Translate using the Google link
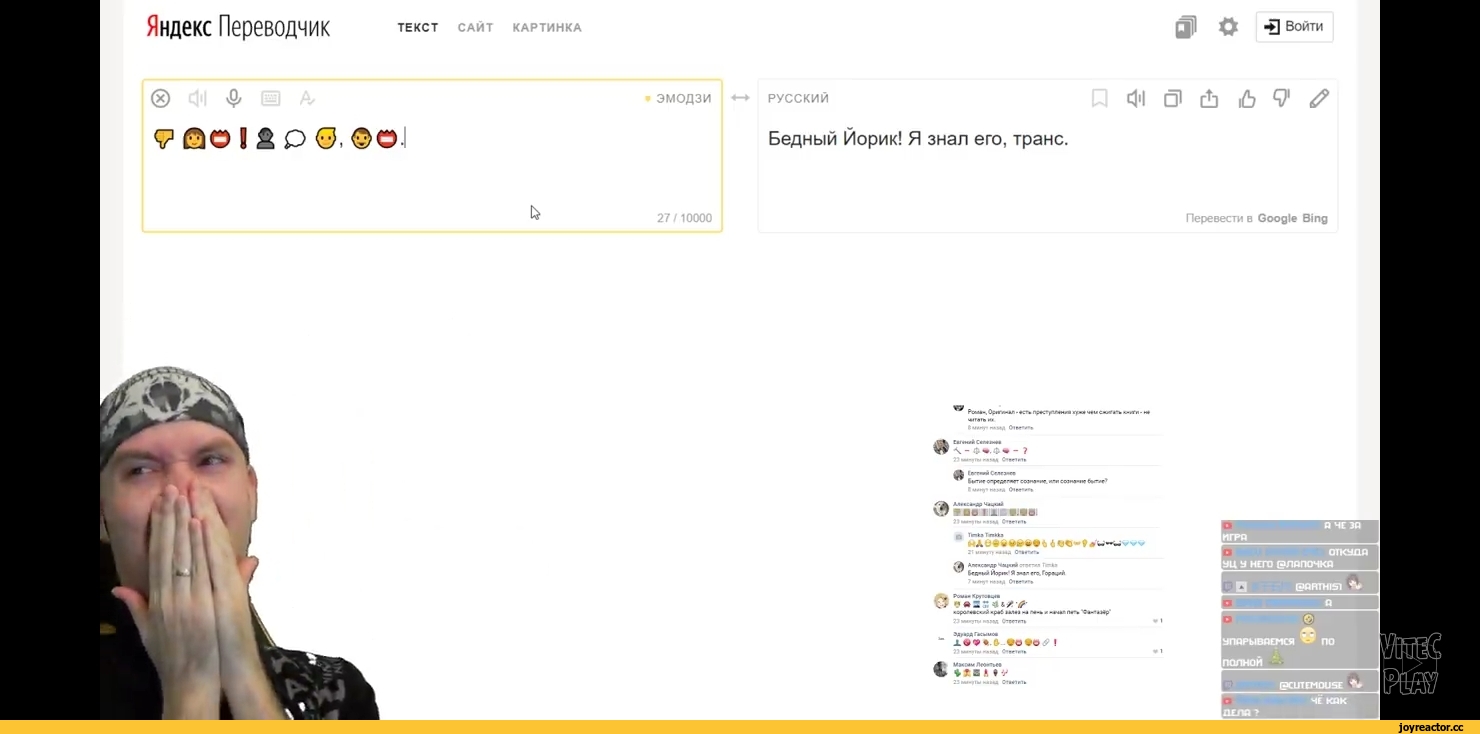 click(1277, 218)
